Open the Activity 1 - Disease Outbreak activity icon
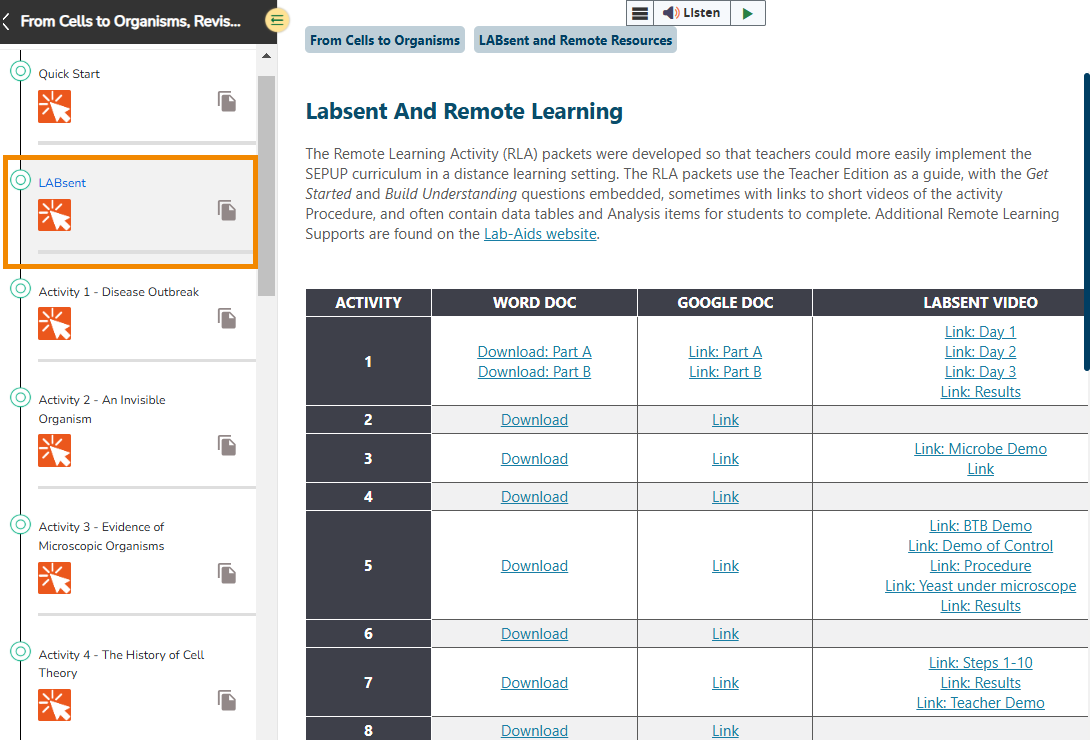Image resolution: width=1090 pixels, height=740 pixels. tap(54, 323)
